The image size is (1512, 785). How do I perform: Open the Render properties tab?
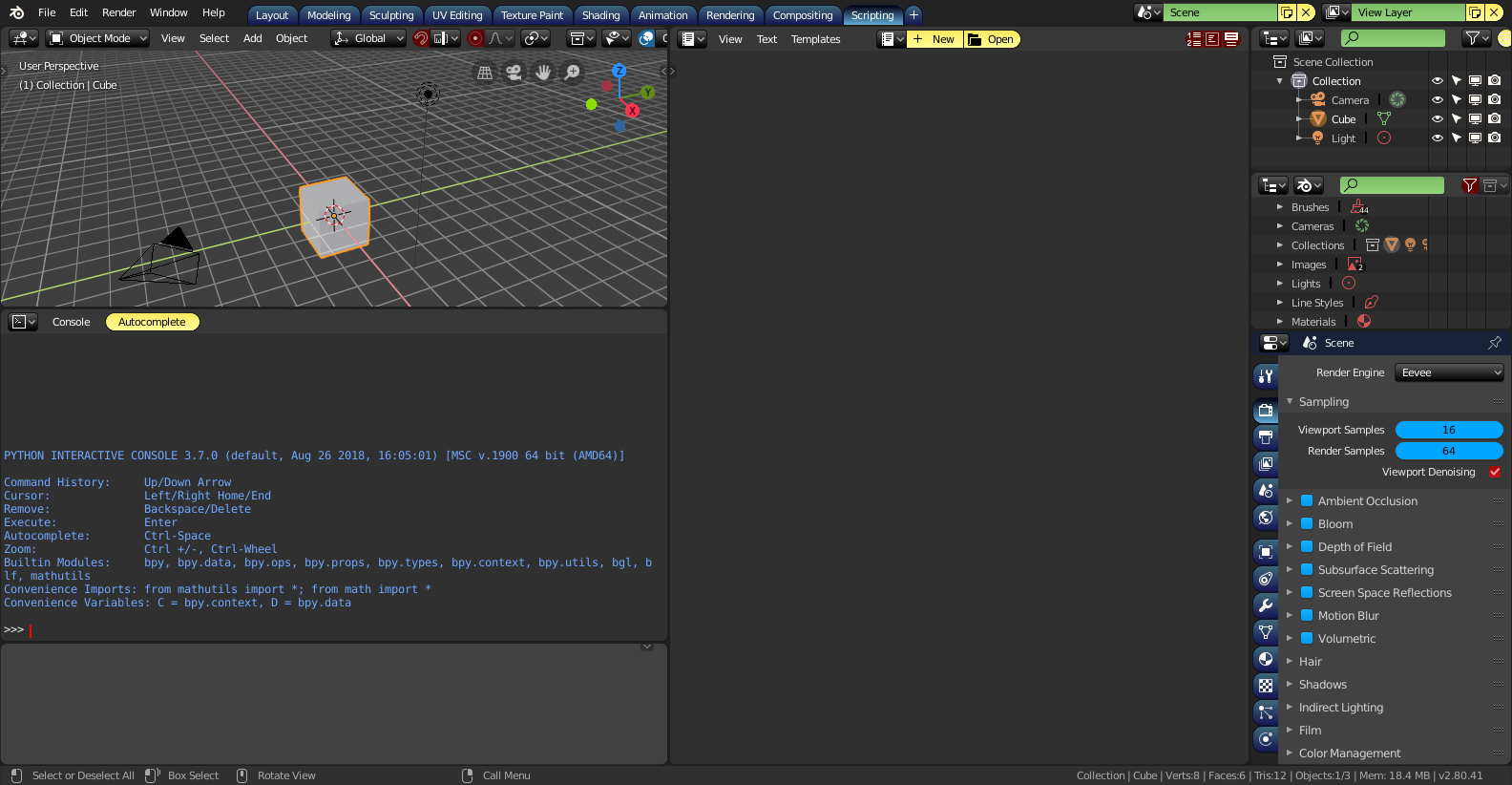point(1266,411)
